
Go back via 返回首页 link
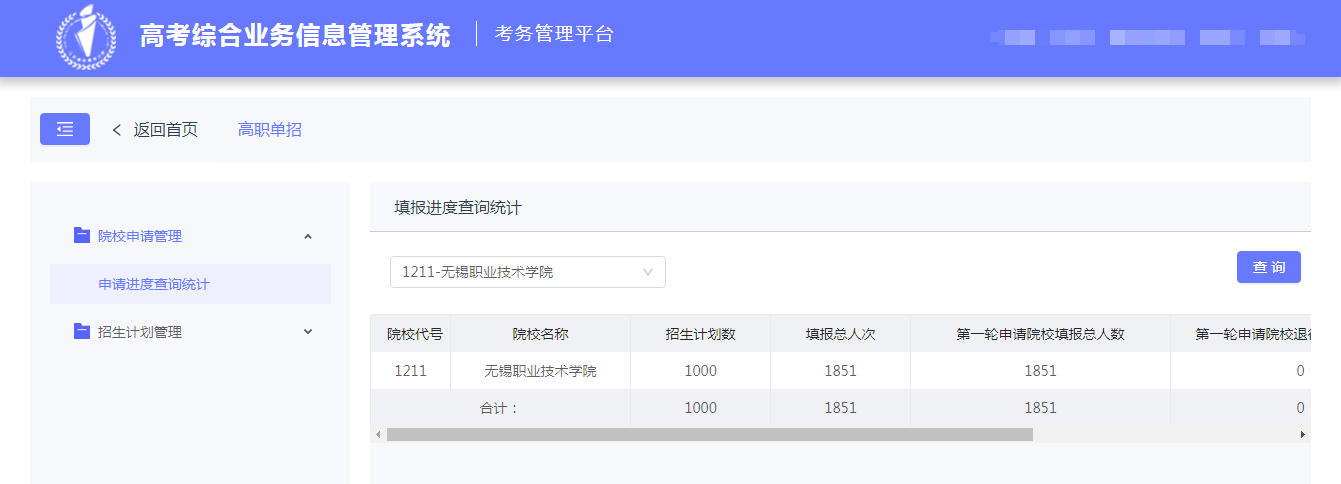tap(166, 130)
